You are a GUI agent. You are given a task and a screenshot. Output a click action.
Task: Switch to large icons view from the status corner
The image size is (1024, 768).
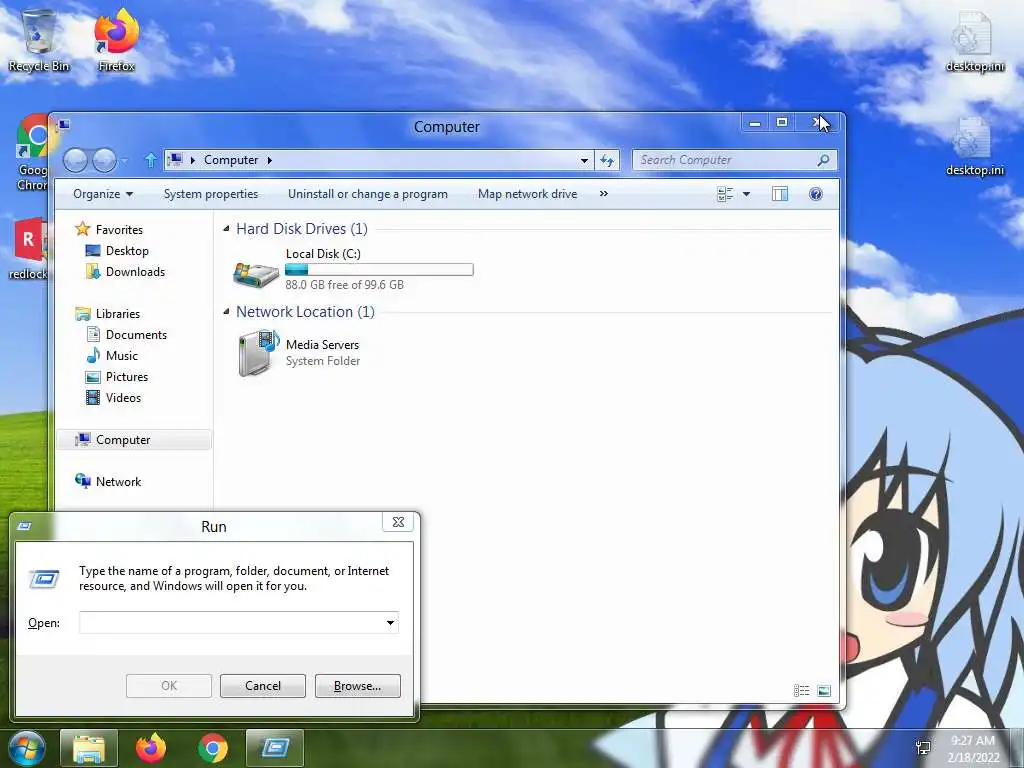tap(824, 690)
